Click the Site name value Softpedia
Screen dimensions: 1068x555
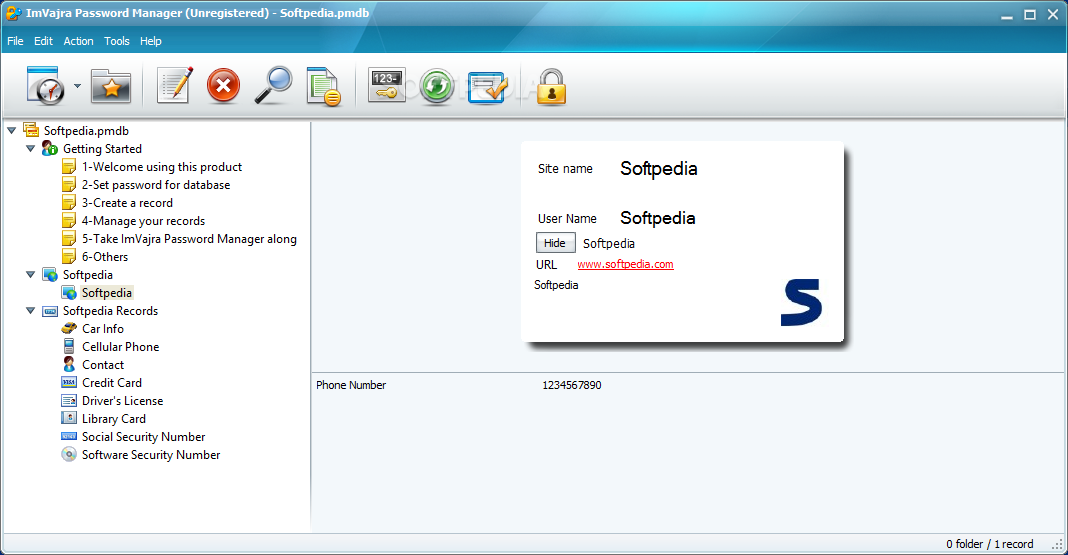(659, 169)
